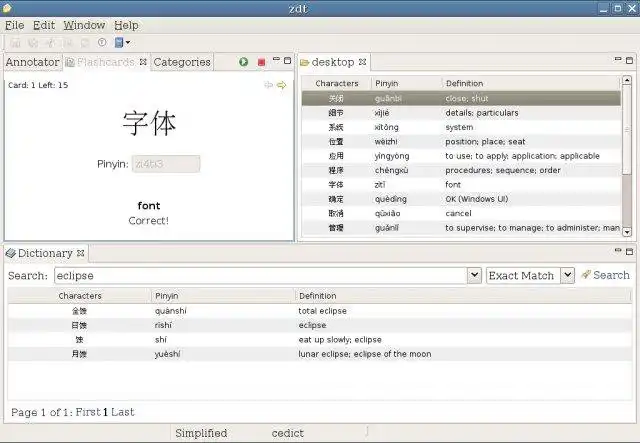Switch to the Annotator tab
The width and height of the screenshot is (640, 443).
[x=32, y=62]
